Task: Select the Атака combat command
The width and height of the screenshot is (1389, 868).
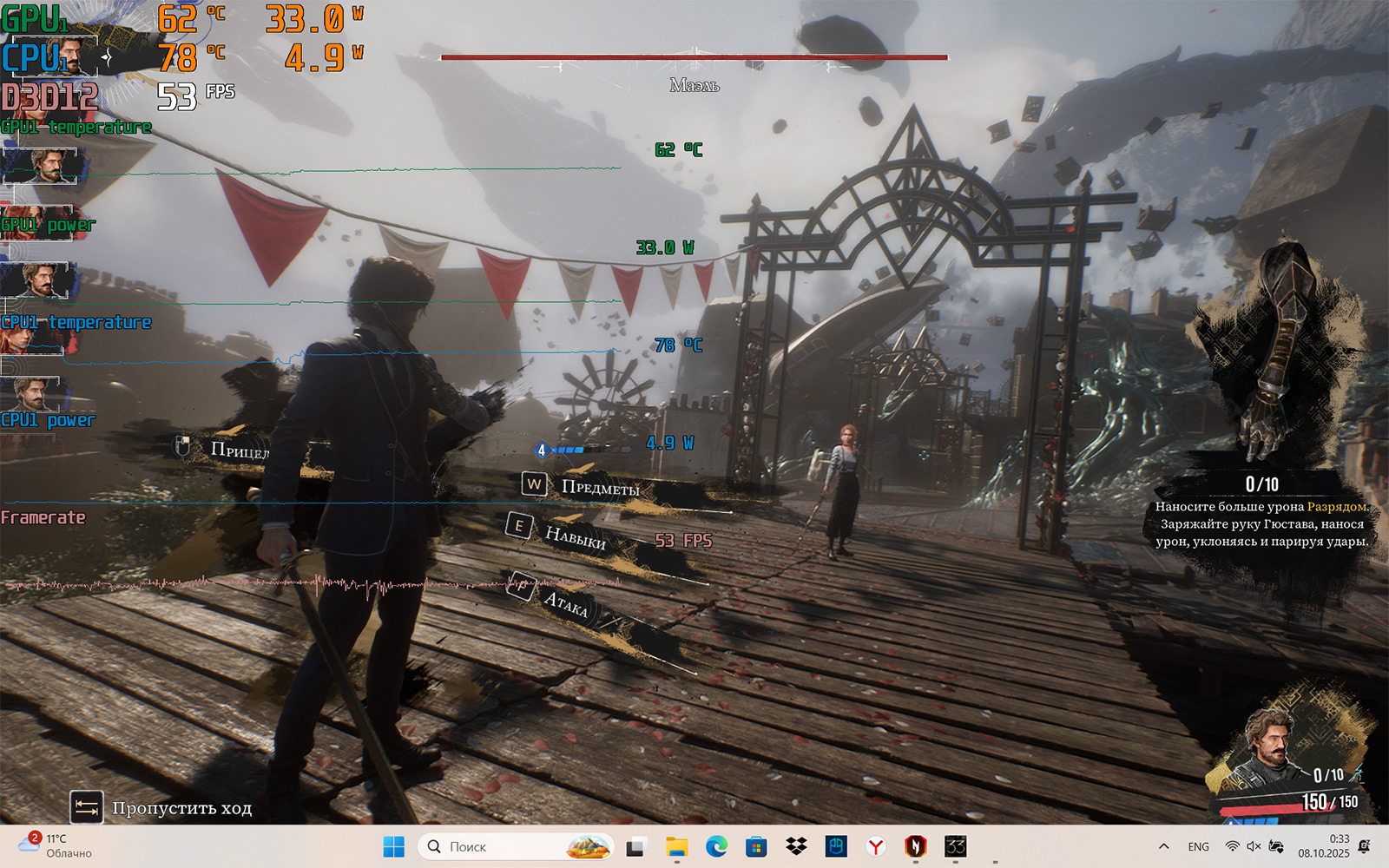Action: coord(565,602)
